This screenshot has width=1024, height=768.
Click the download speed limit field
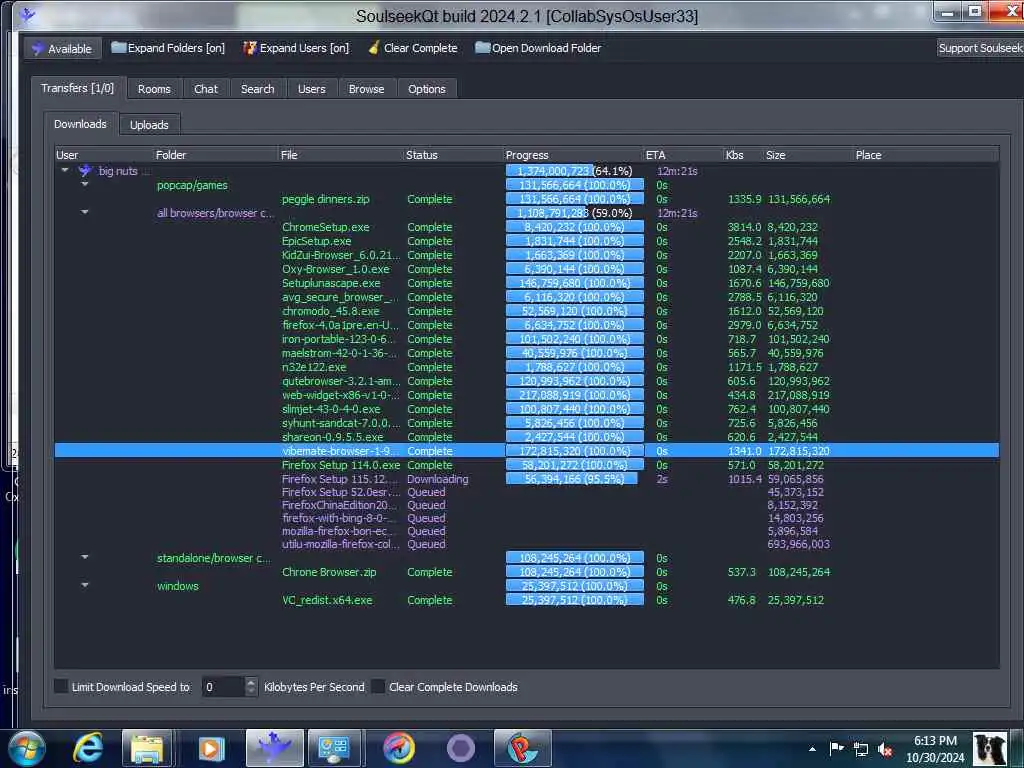pos(223,686)
